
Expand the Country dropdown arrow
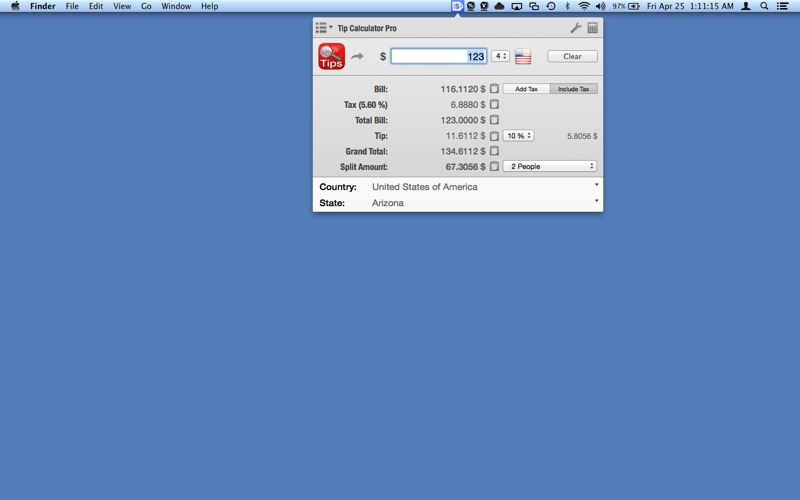(x=596, y=185)
